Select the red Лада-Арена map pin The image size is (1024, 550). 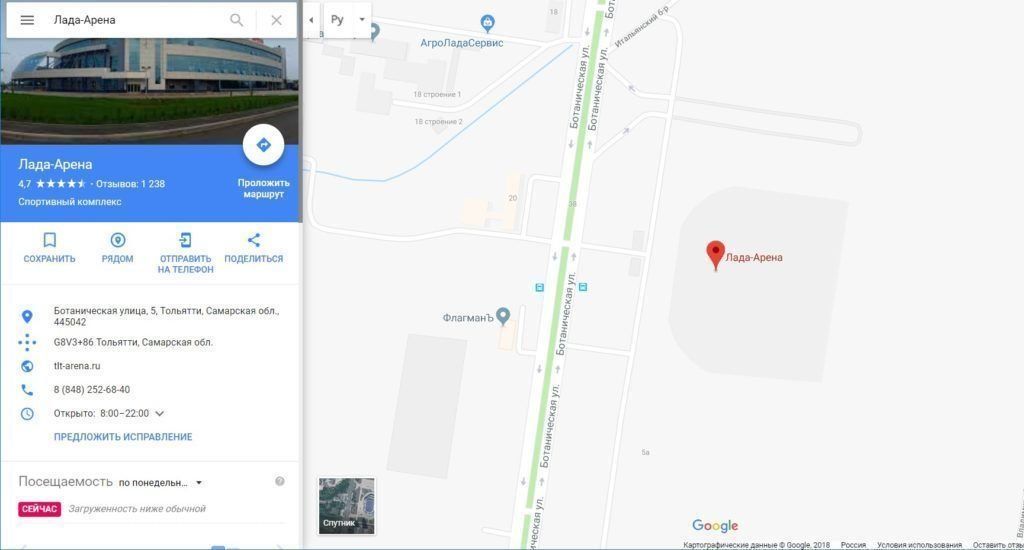(x=716, y=255)
